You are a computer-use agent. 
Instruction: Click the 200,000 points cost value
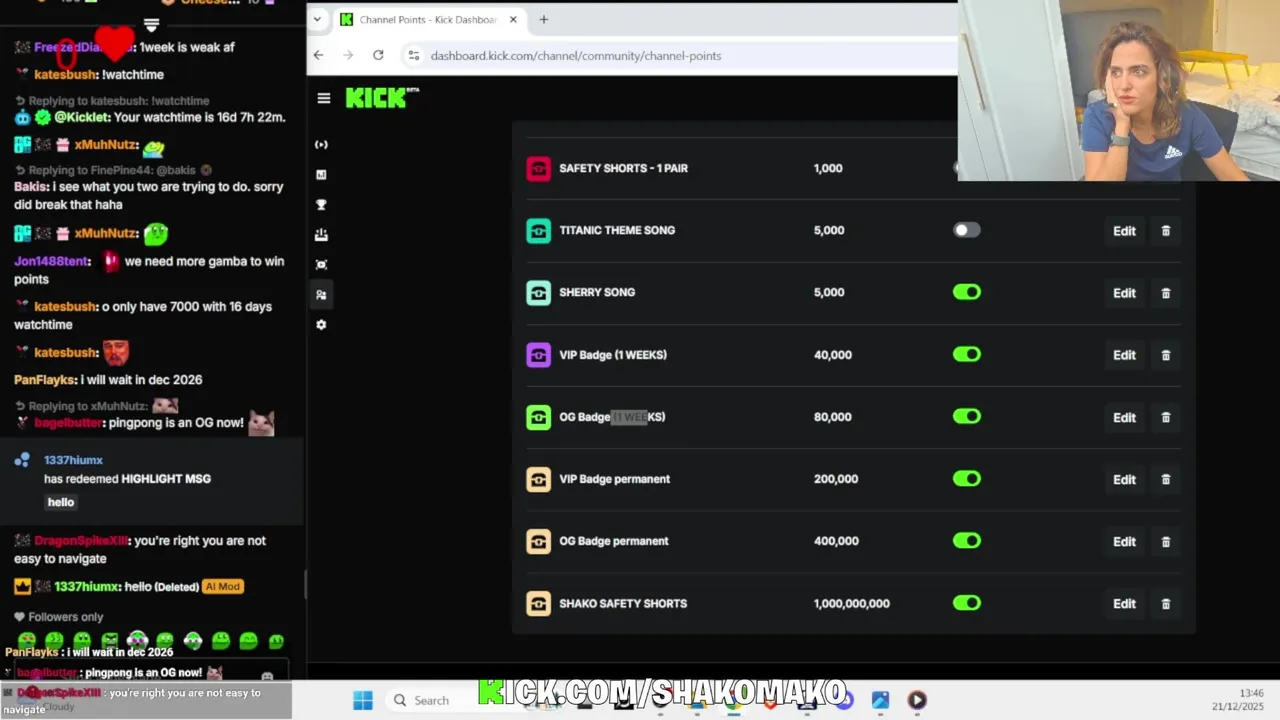pos(836,479)
